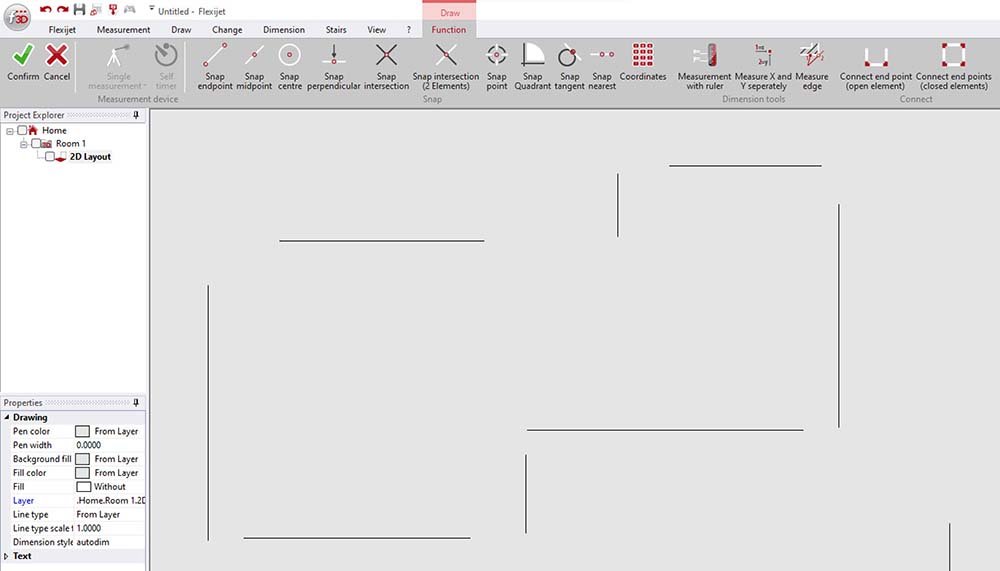1000x571 pixels.
Task: Click the Save disk icon
Action: coord(79,10)
